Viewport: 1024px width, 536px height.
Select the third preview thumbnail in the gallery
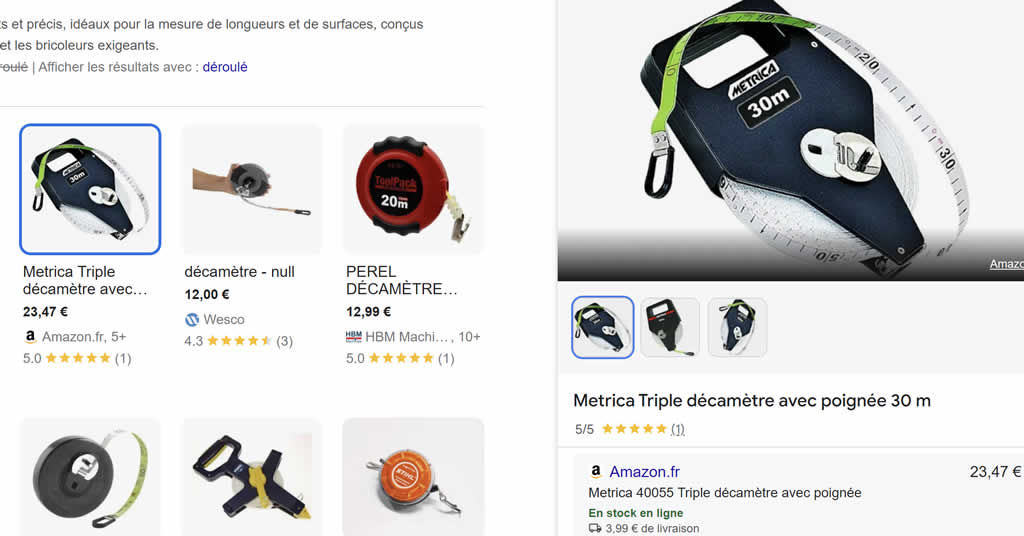coord(737,327)
